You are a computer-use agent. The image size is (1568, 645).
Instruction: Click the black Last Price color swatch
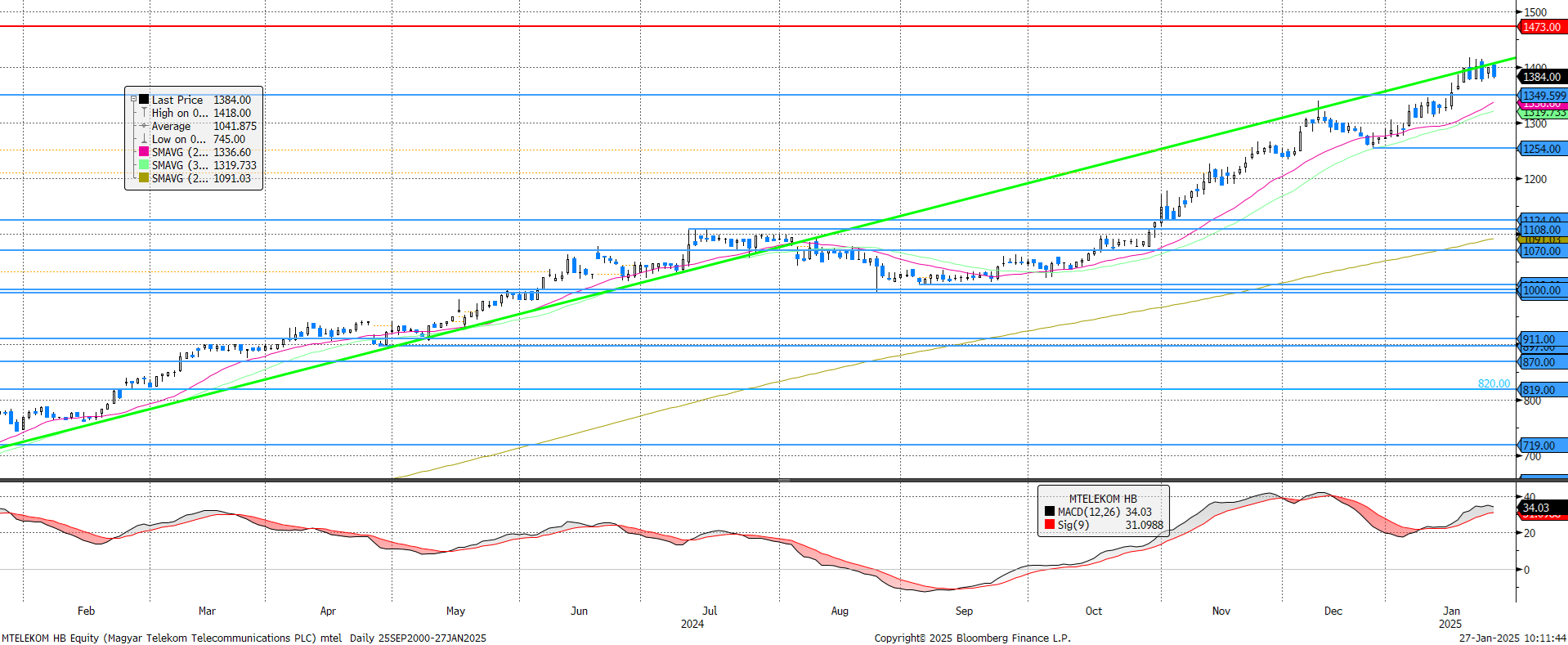coord(144,100)
